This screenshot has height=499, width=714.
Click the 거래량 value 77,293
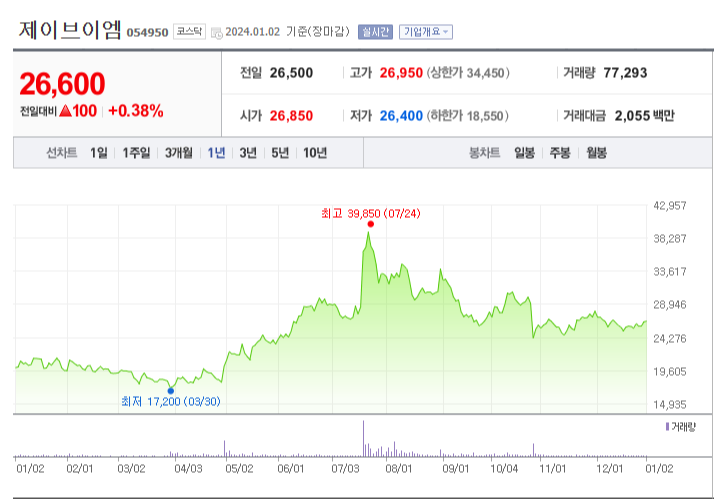[625, 73]
